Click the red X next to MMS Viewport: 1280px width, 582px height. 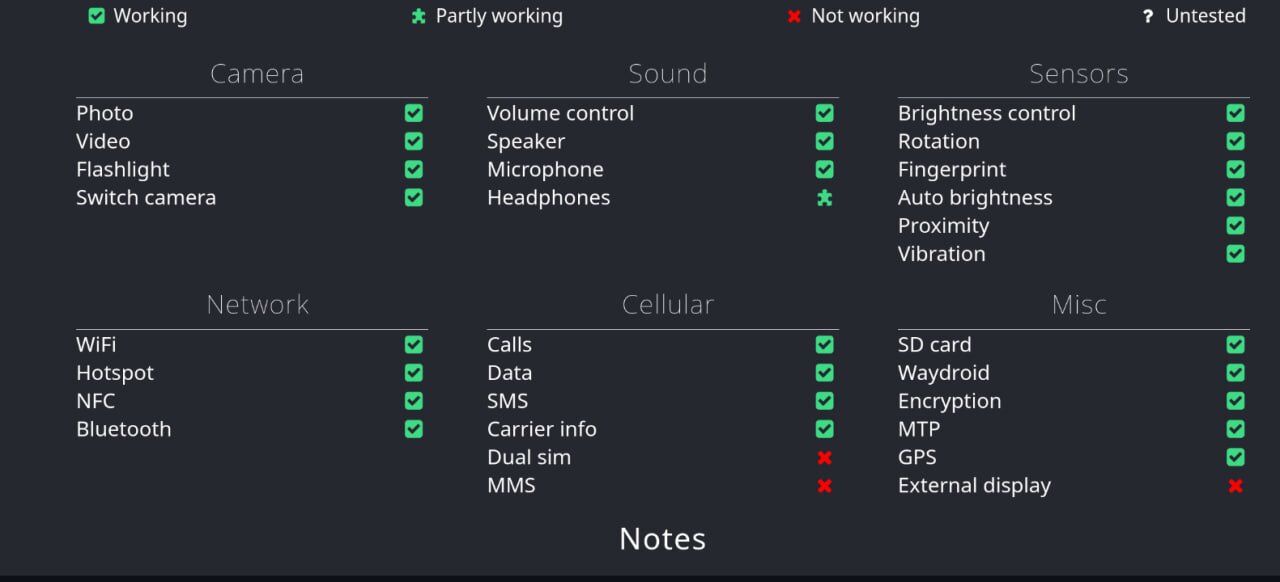click(824, 486)
